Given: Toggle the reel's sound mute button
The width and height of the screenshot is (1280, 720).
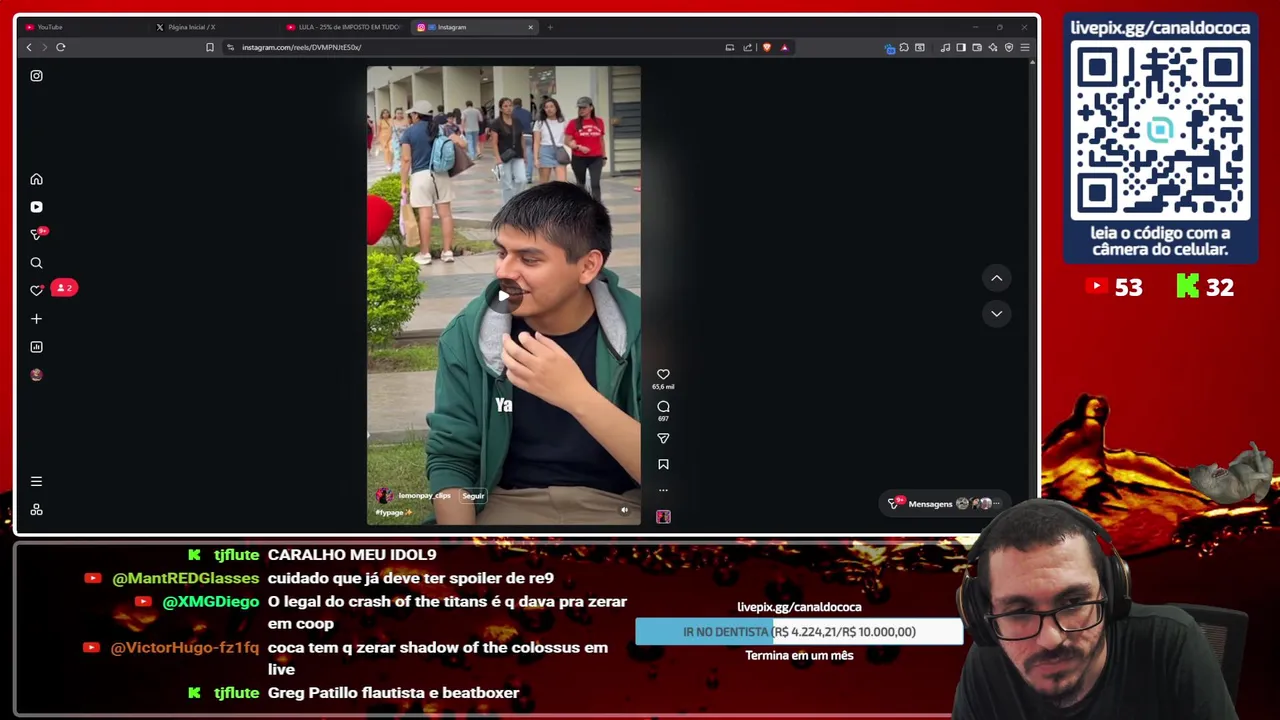Looking at the screenshot, I should click(x=624, y=510).
